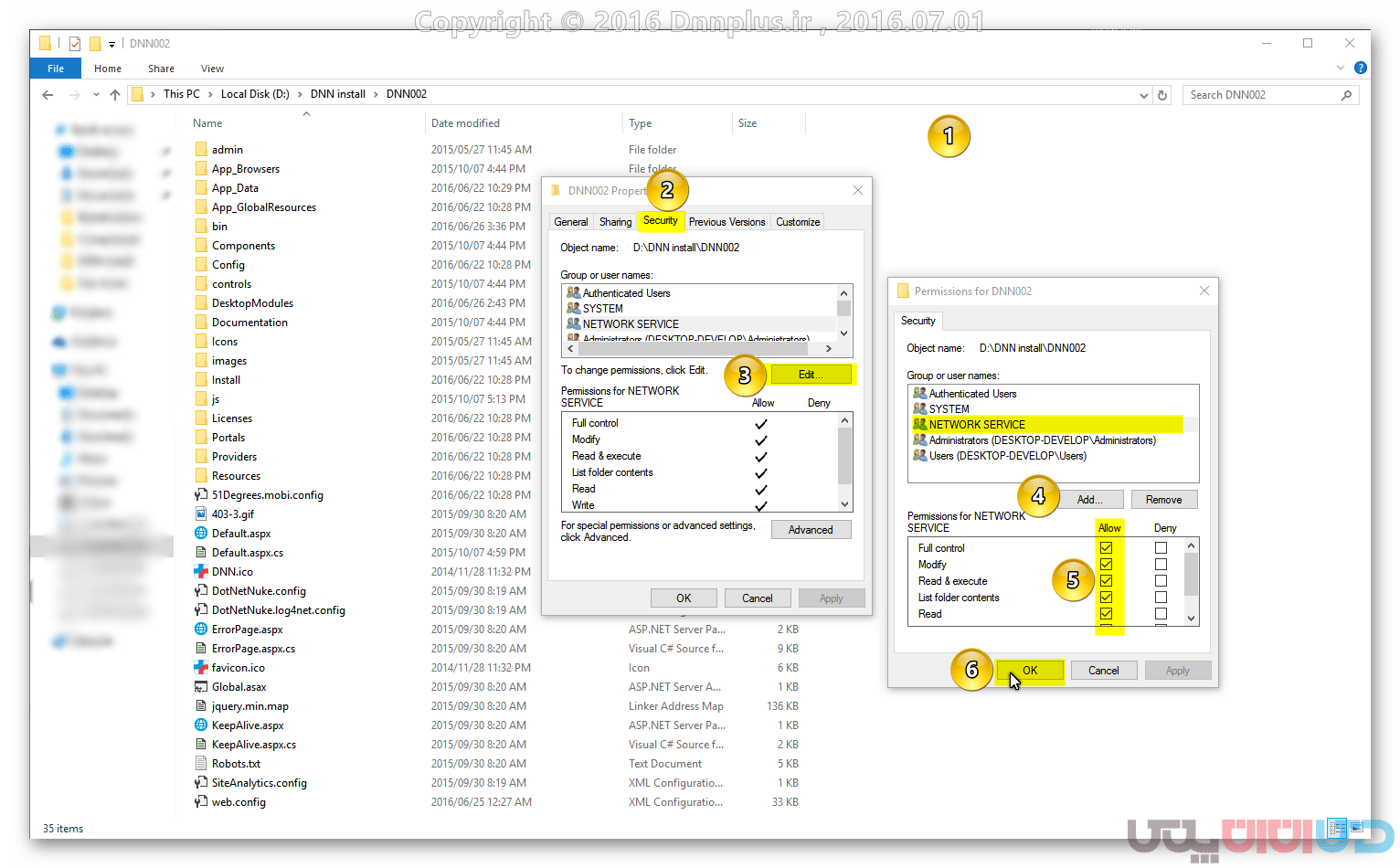Switch to the Security tab in Properties
1400x868 pixels.
point(660,221)
